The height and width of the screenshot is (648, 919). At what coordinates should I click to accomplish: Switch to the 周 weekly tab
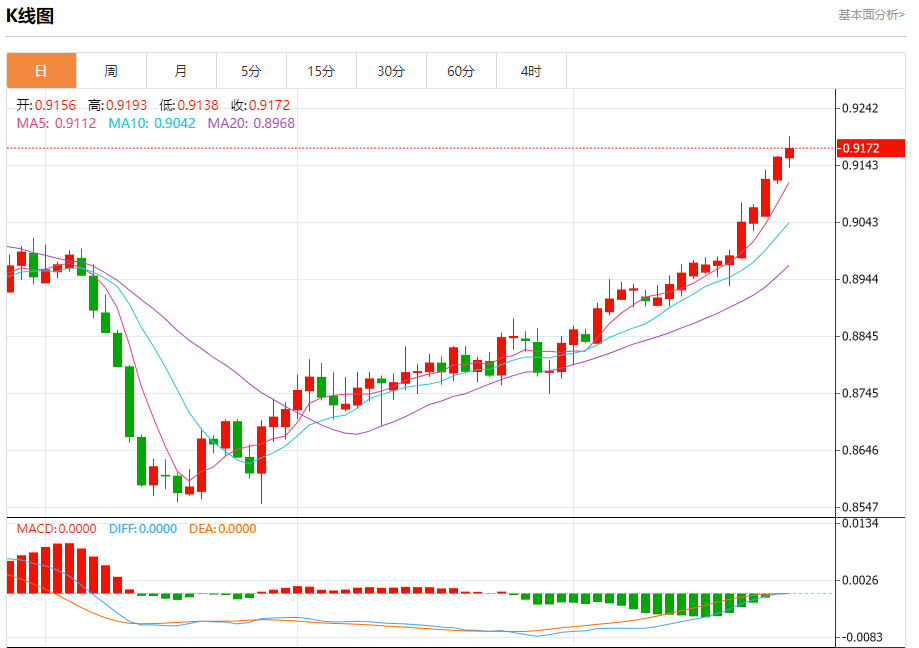coord(111,71)
